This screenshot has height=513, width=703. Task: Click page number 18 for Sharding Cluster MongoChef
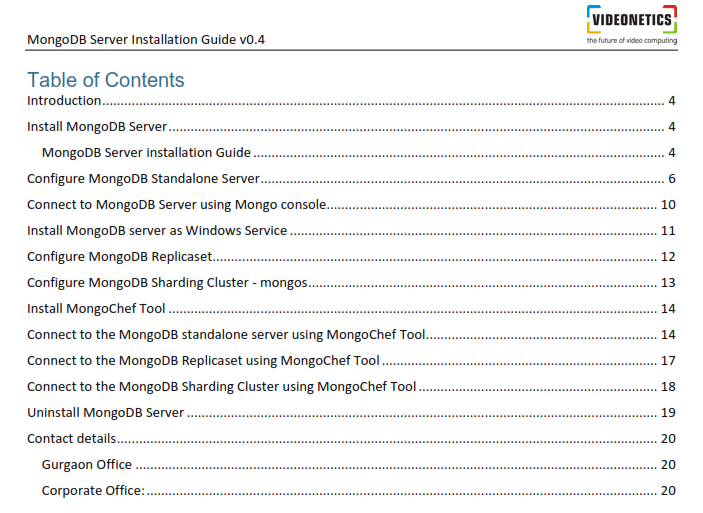[x=668, y=387]
